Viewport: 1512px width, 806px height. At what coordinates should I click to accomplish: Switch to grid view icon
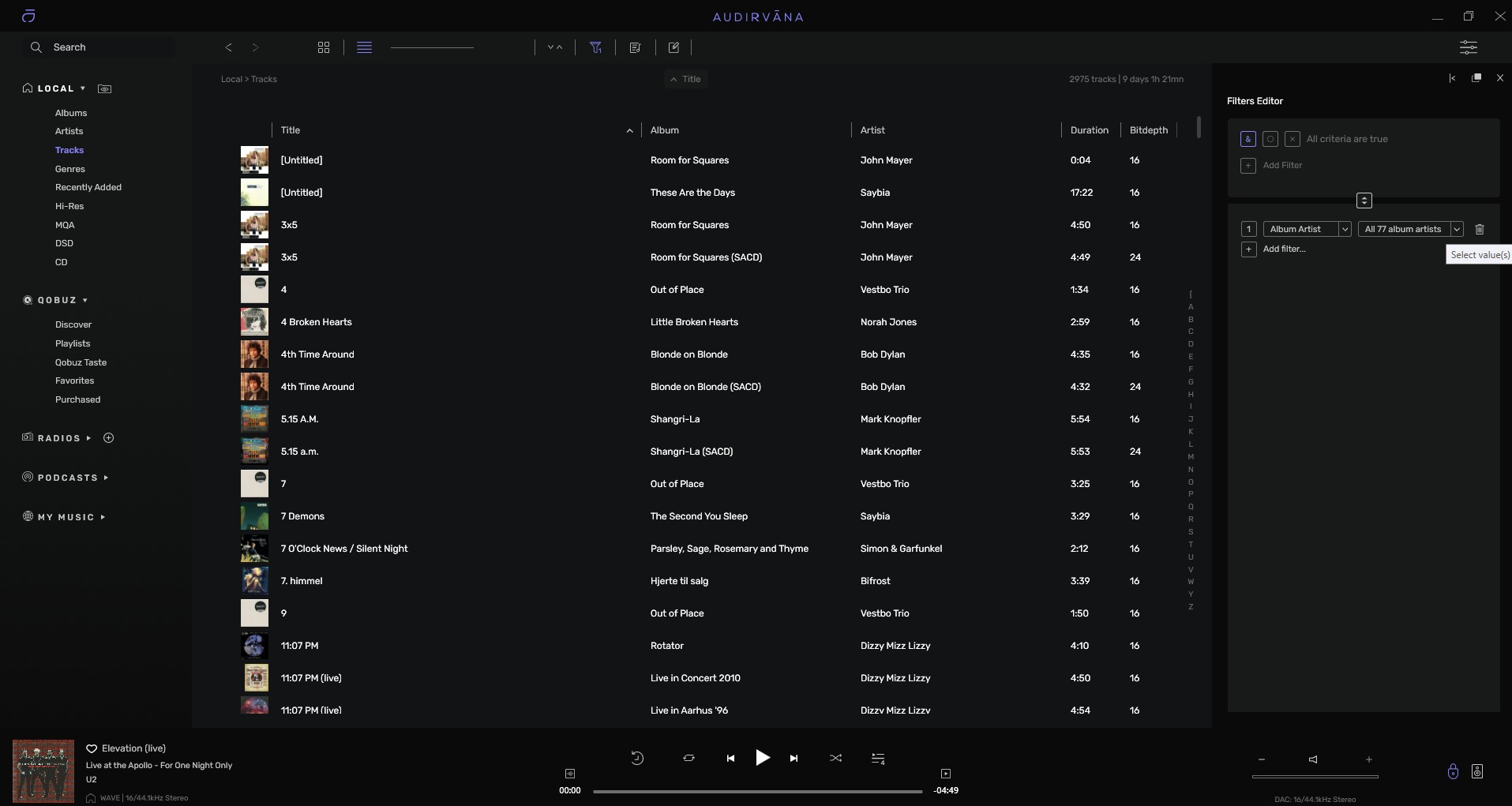coord(324,47)
